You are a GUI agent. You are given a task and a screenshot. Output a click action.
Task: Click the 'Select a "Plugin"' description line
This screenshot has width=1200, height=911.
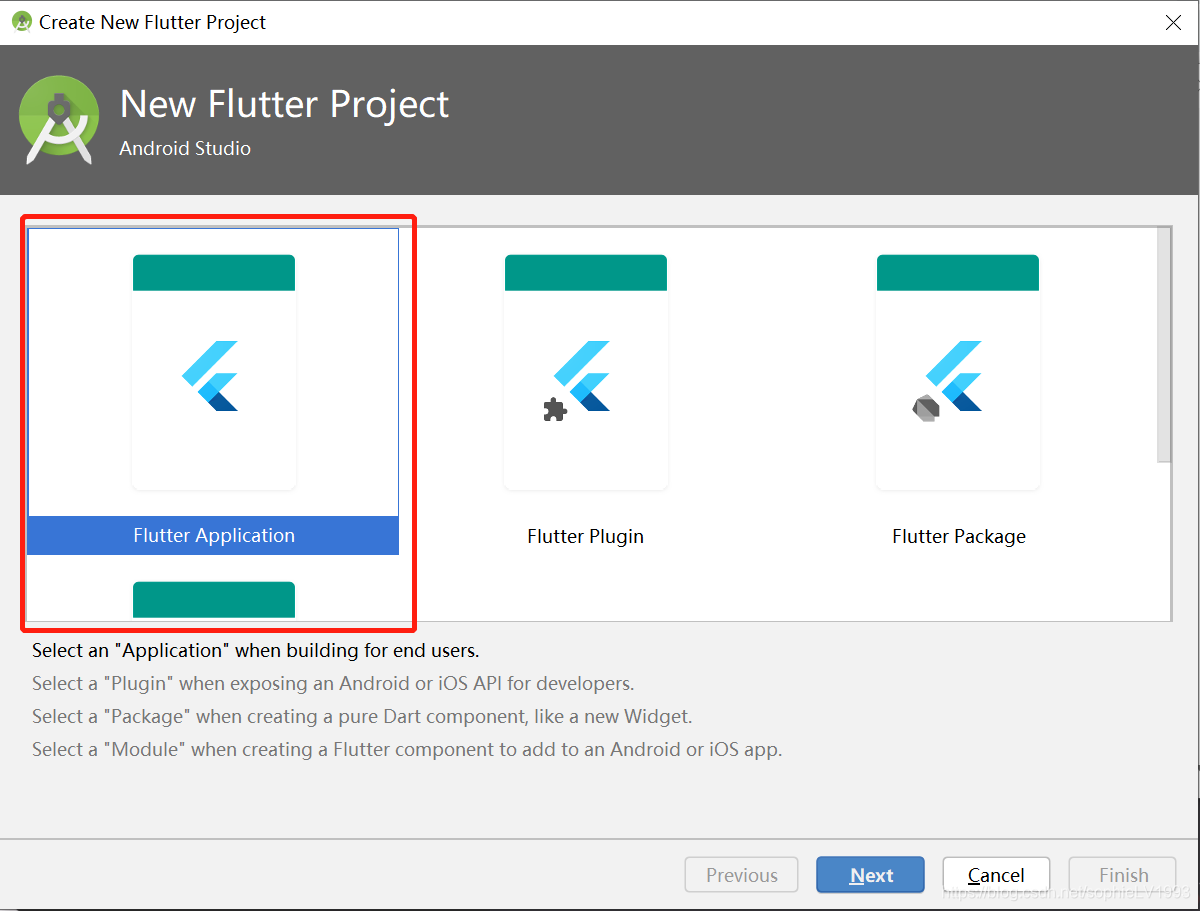click(333, 683)
